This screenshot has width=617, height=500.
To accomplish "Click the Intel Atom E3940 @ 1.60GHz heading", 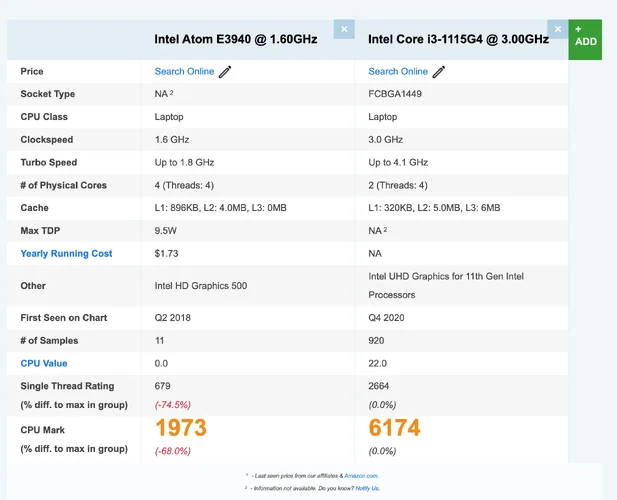I will tap(235, 39).
